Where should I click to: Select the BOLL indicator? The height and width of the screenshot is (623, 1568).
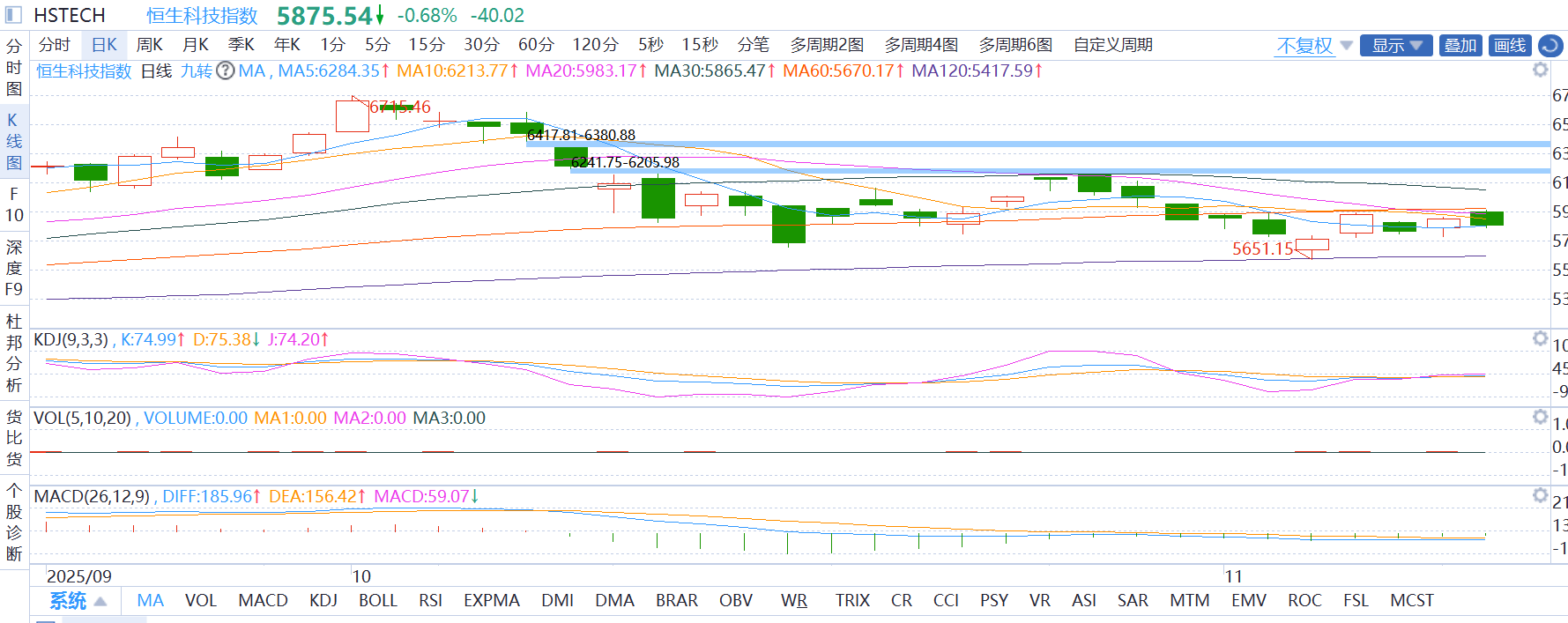378,601
